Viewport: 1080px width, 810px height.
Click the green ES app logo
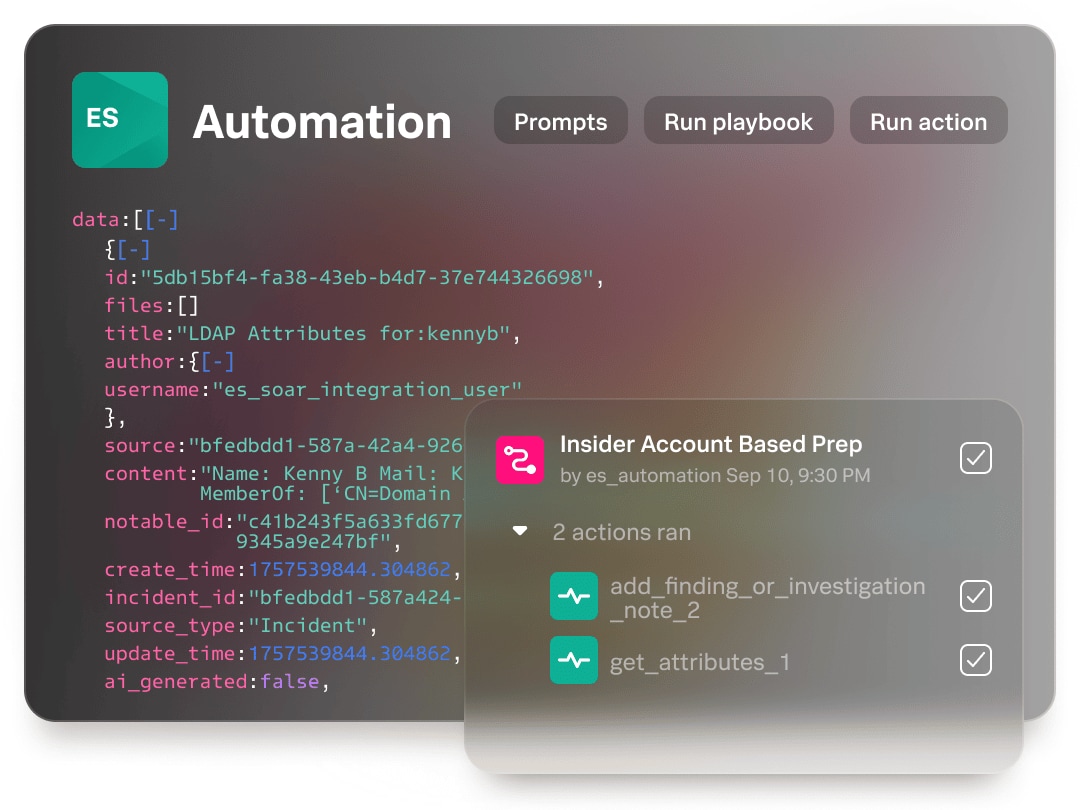pos(120,120)
